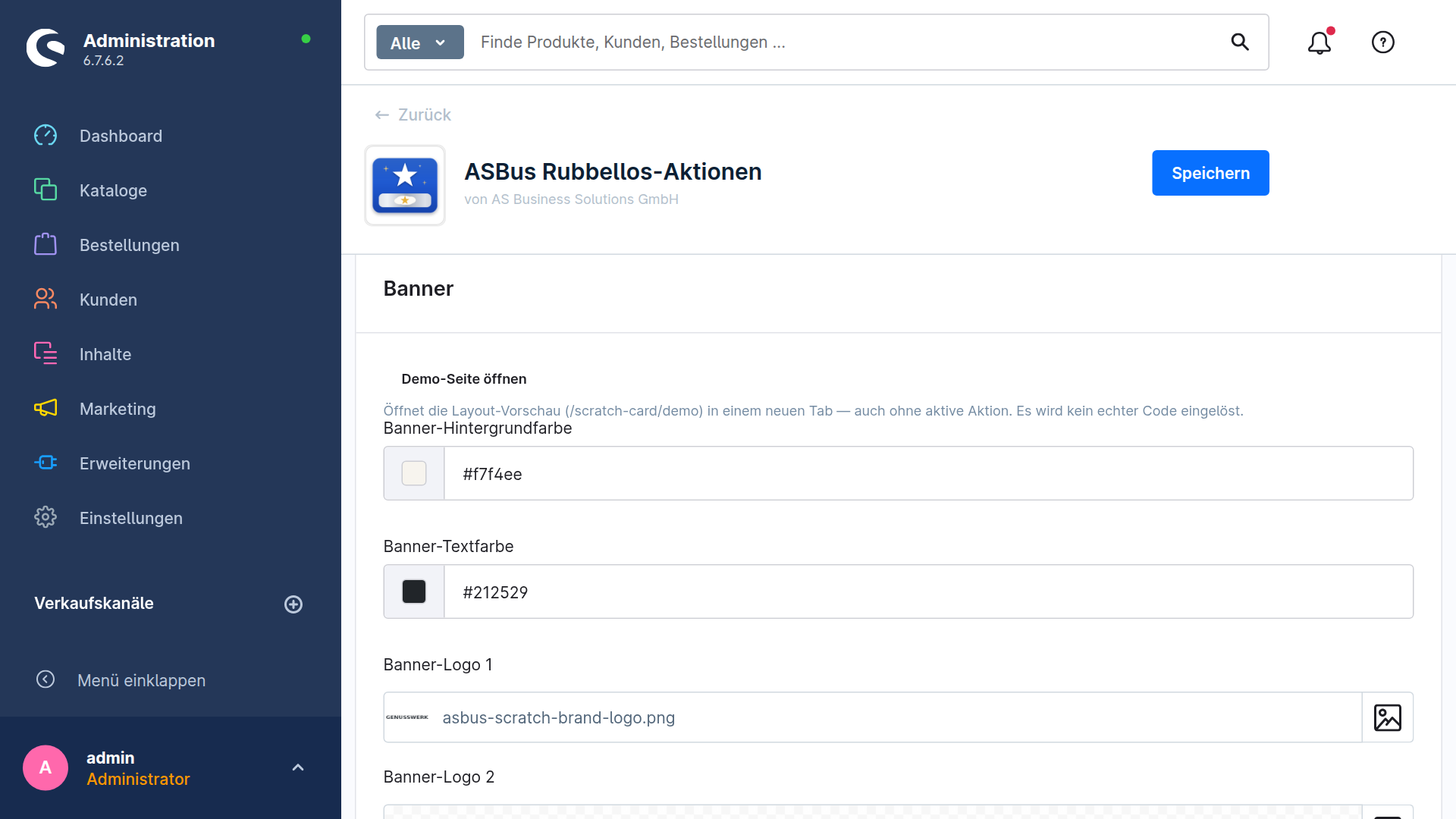The height and width of the screenshot is (819, 1456).
Task: Open Kunden menu entry
Action: click(x=108, y=300)
